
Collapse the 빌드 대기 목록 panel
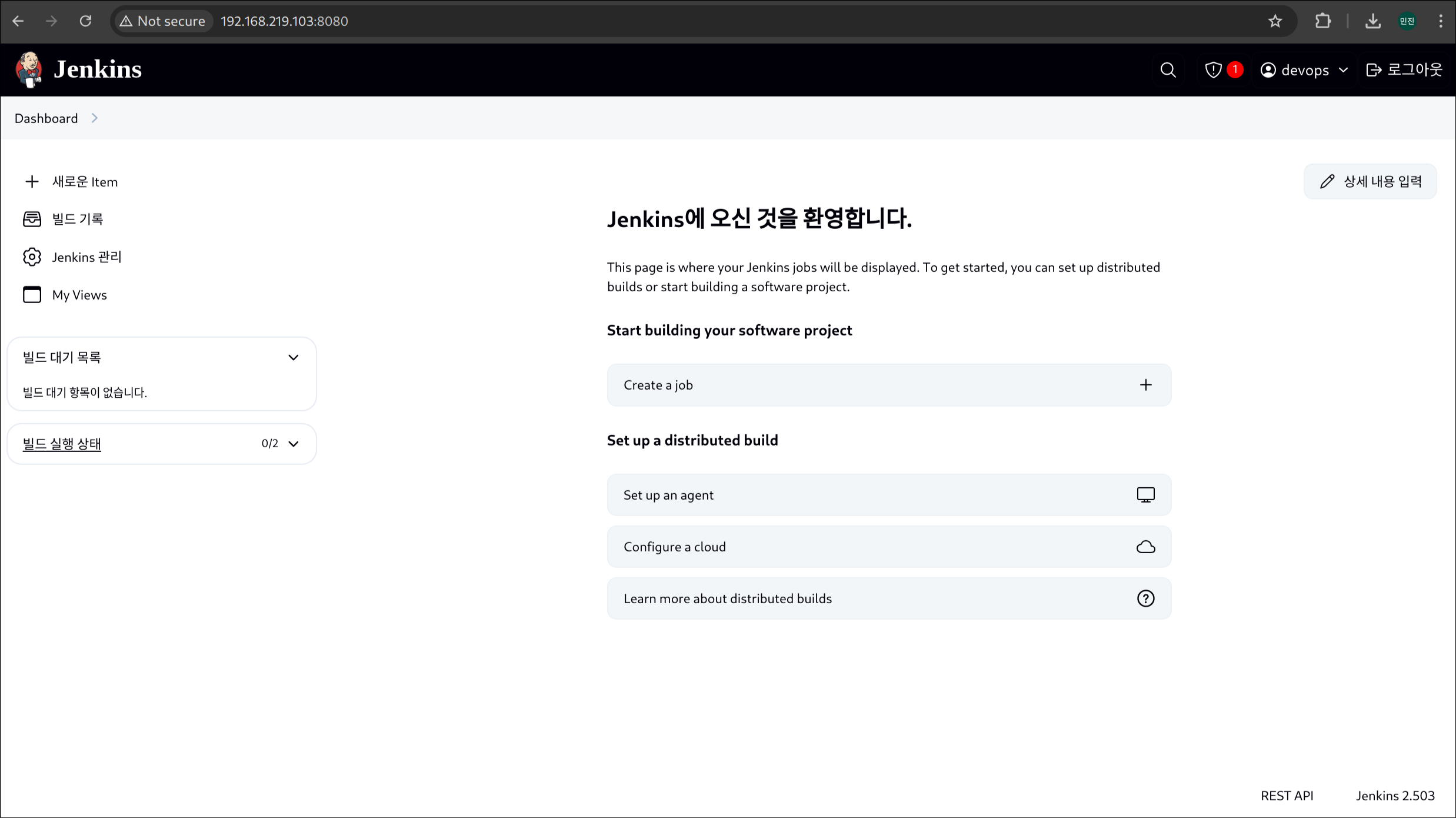tap(293, 357)
